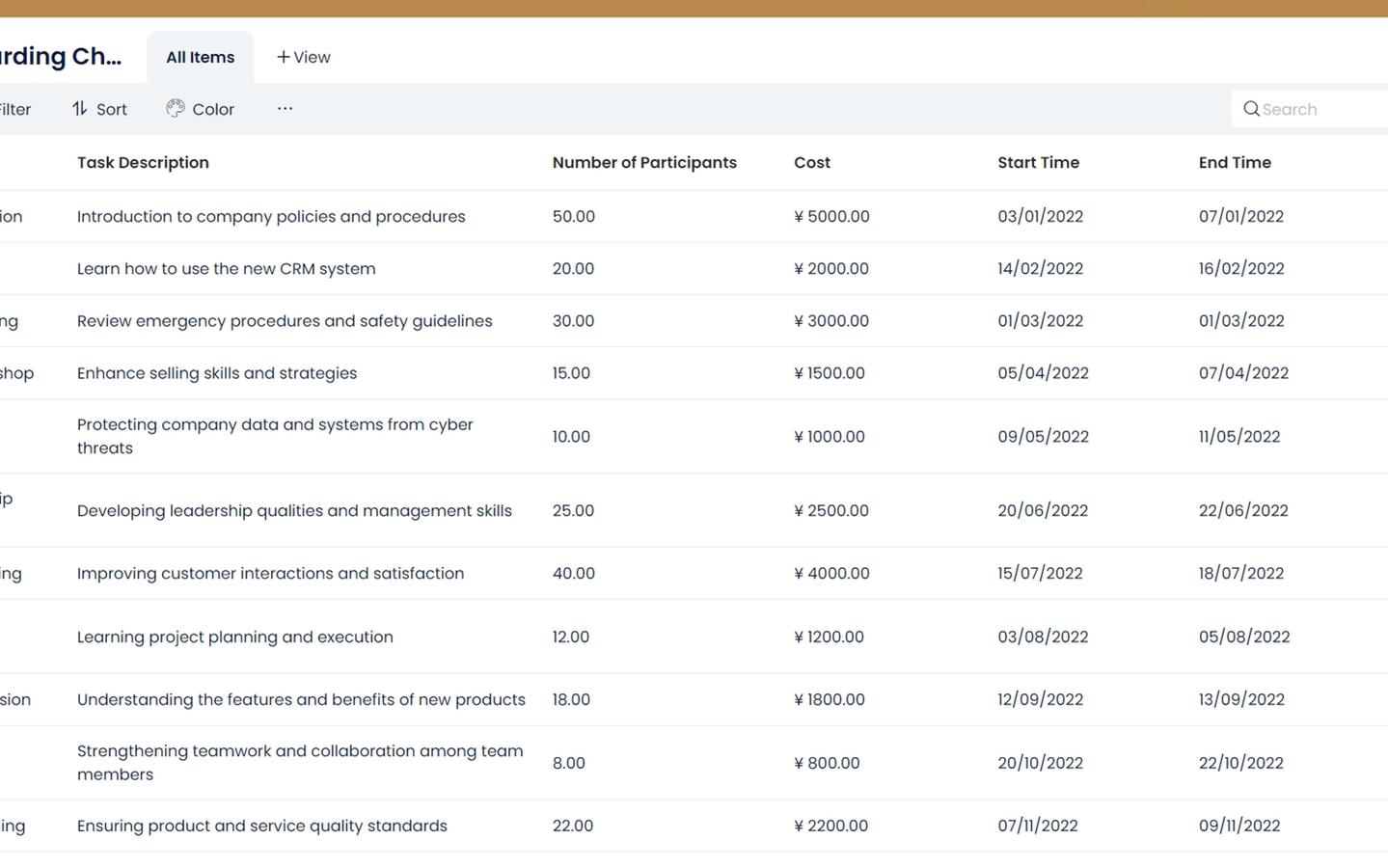Open the All Items tab
The image size is (1388, 868).
[200, 57]
